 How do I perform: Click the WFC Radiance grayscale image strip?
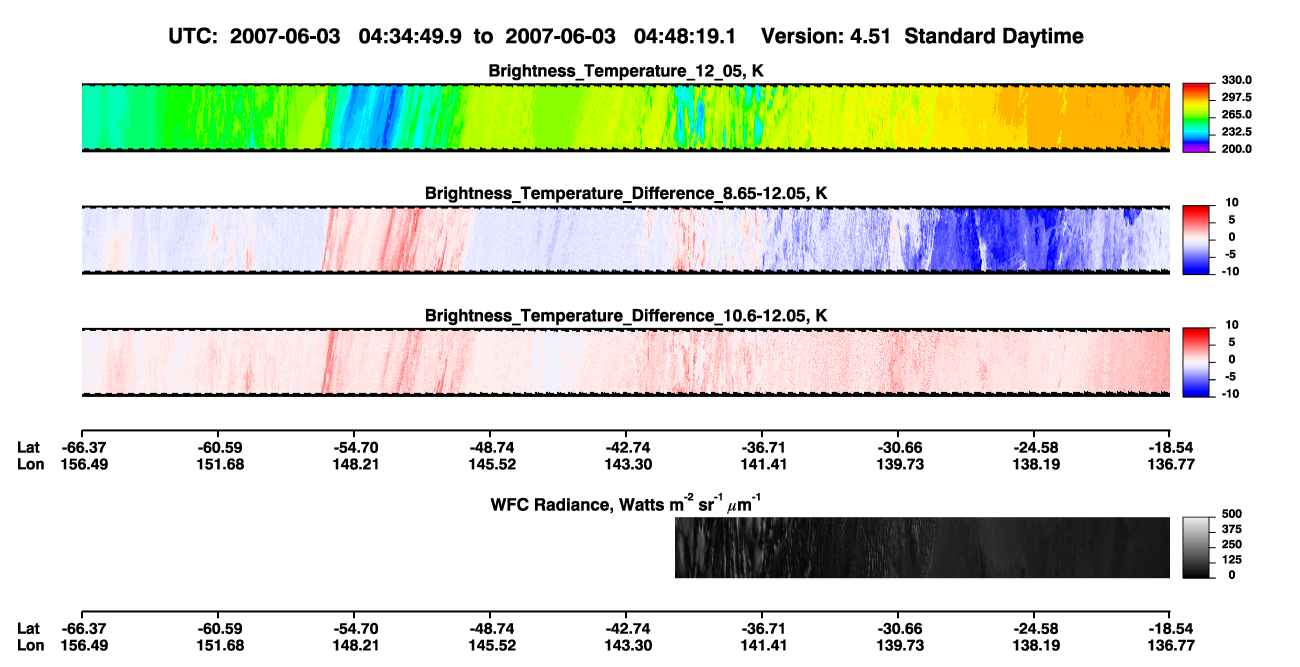tap(922, 547)
